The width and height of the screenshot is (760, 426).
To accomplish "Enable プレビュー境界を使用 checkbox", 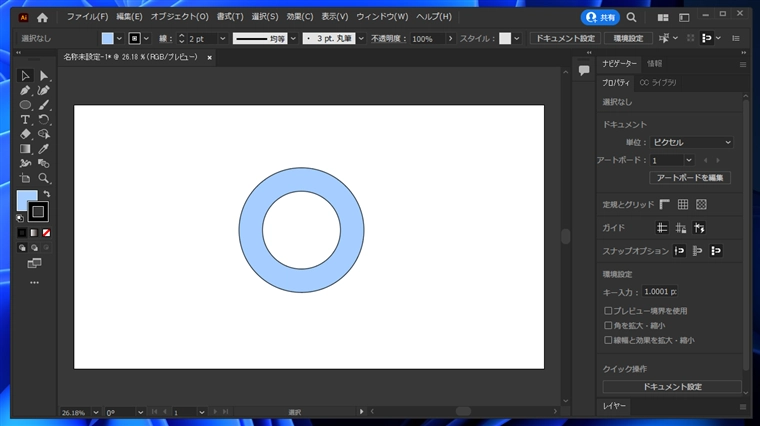I will pos(608,311).
